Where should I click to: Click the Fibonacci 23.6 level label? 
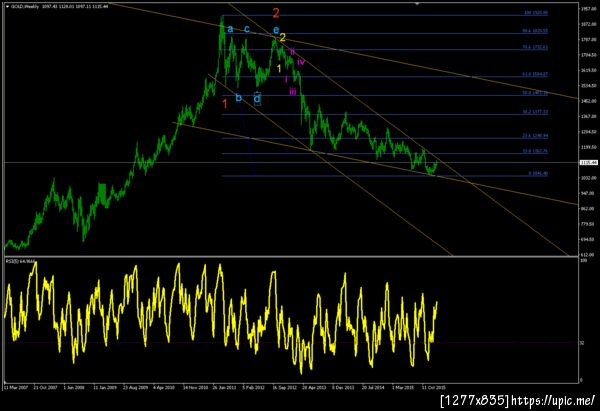(535, 136)
